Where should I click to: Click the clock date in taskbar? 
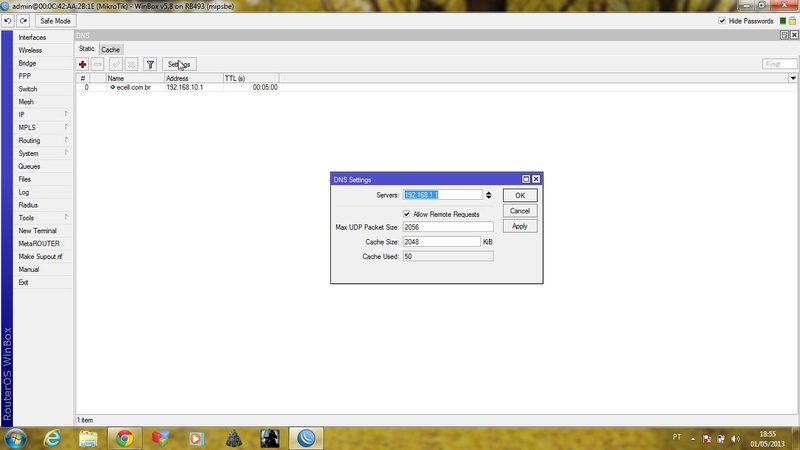pos(767,439)
